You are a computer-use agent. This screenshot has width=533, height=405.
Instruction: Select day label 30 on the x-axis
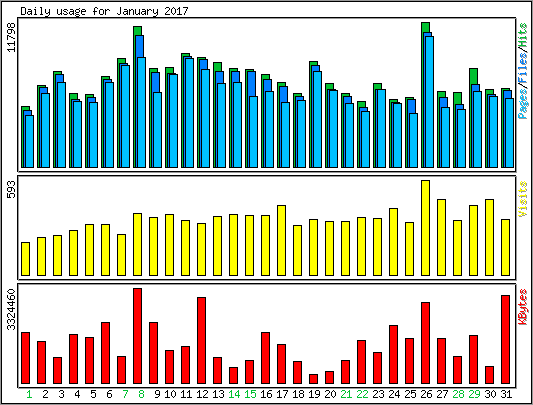490,394
